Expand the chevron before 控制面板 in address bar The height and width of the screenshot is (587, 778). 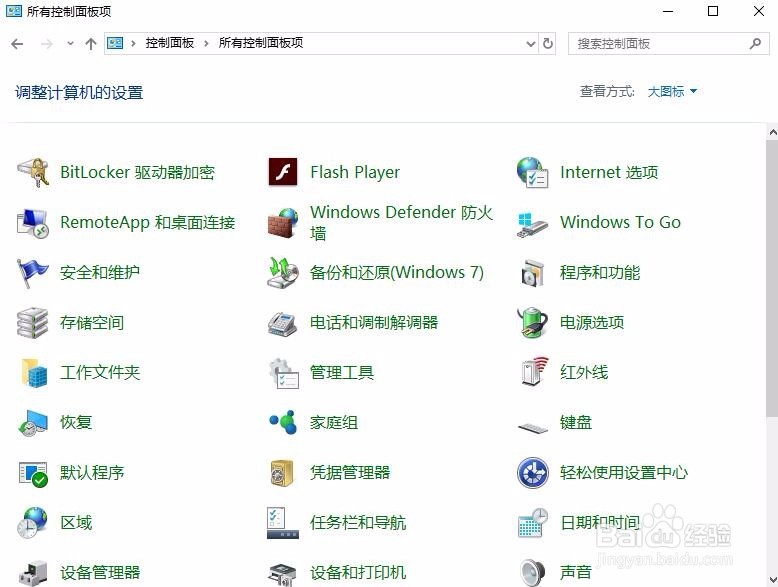(x=133, y=44)
